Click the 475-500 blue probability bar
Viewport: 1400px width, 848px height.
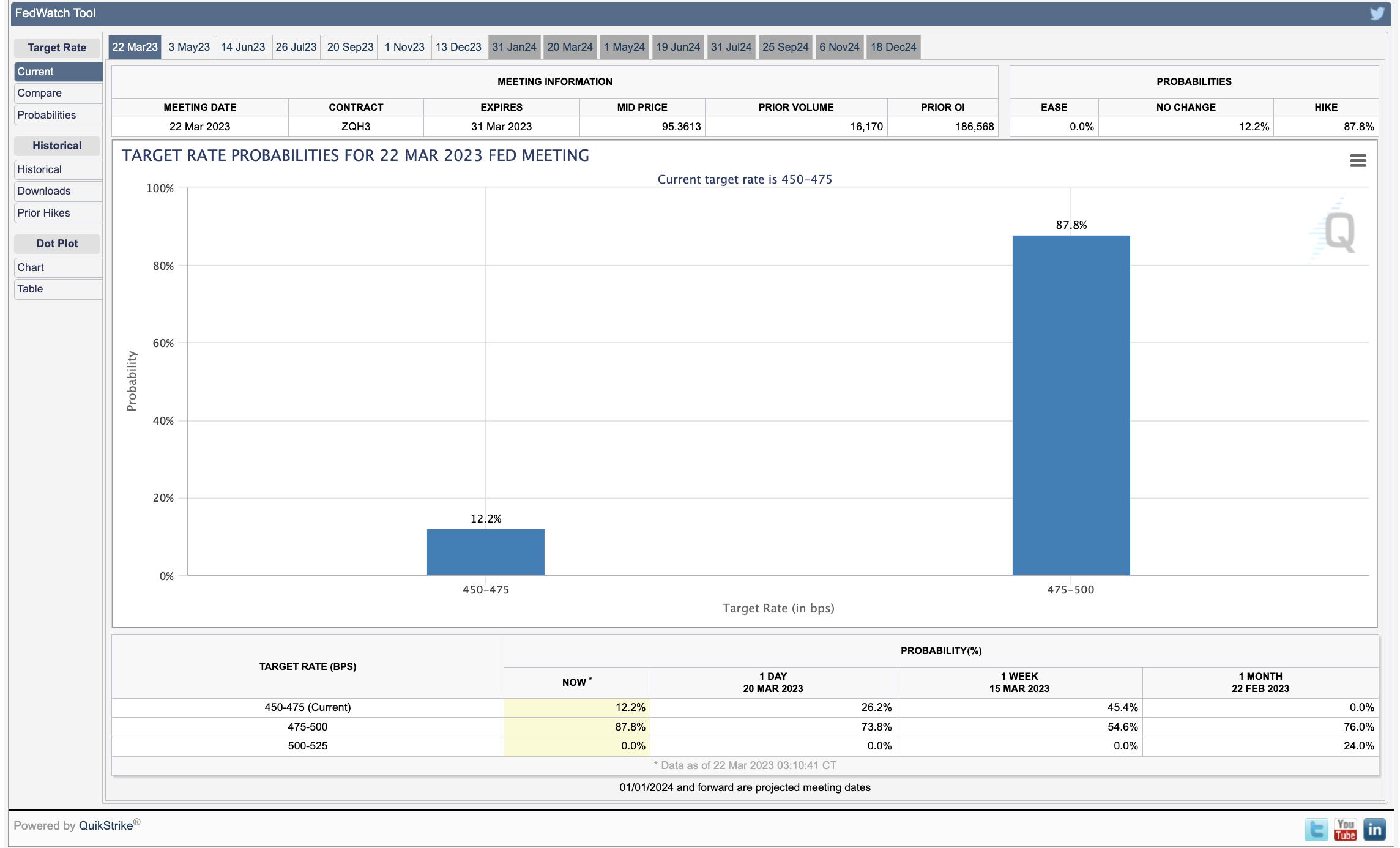[x=1071, y=405]
